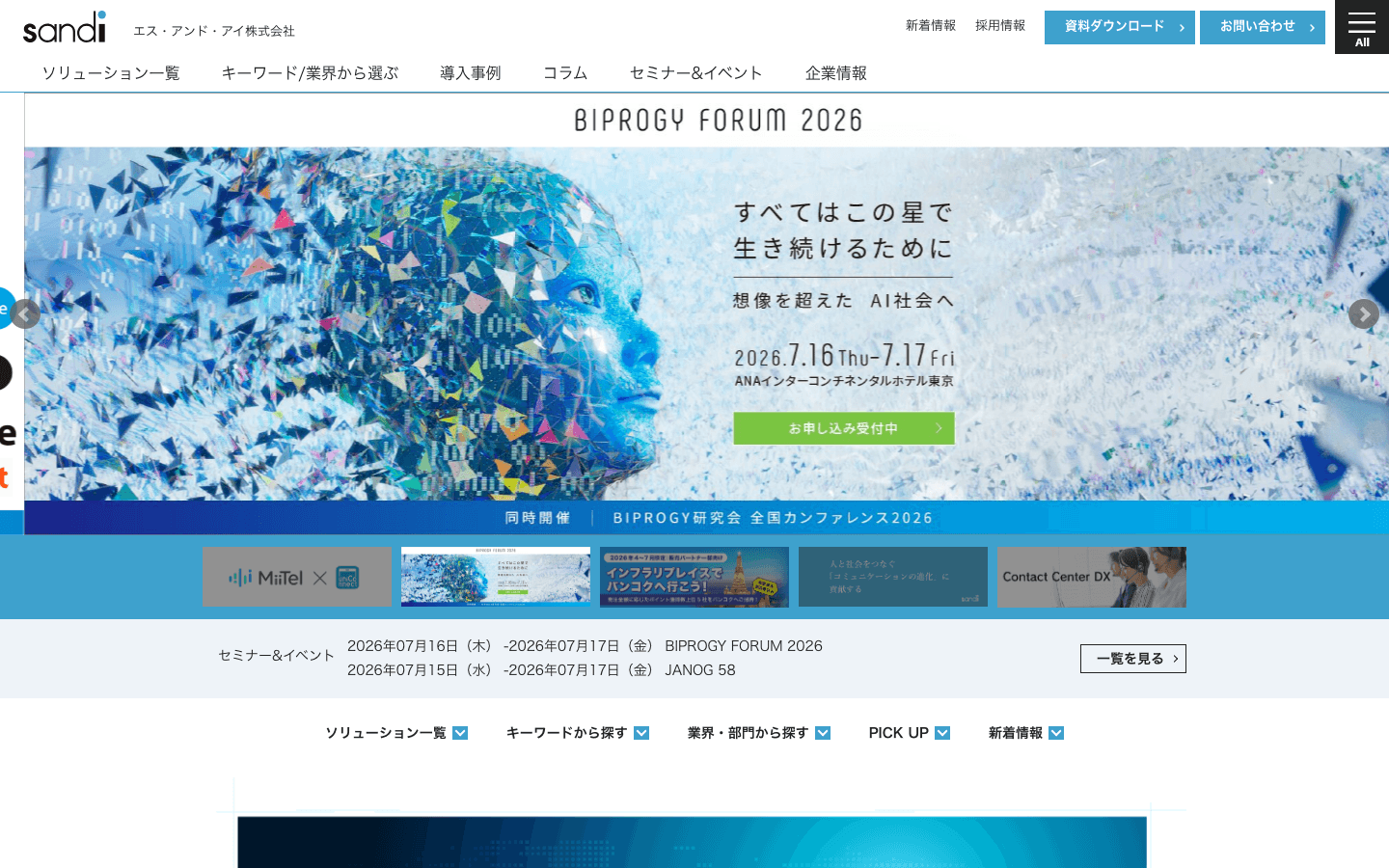Image resolution: width=1389 pixels, height=868 pixels.
Task: Open セミナー&イベント nav menu
Action: click(x=696, y=73)
